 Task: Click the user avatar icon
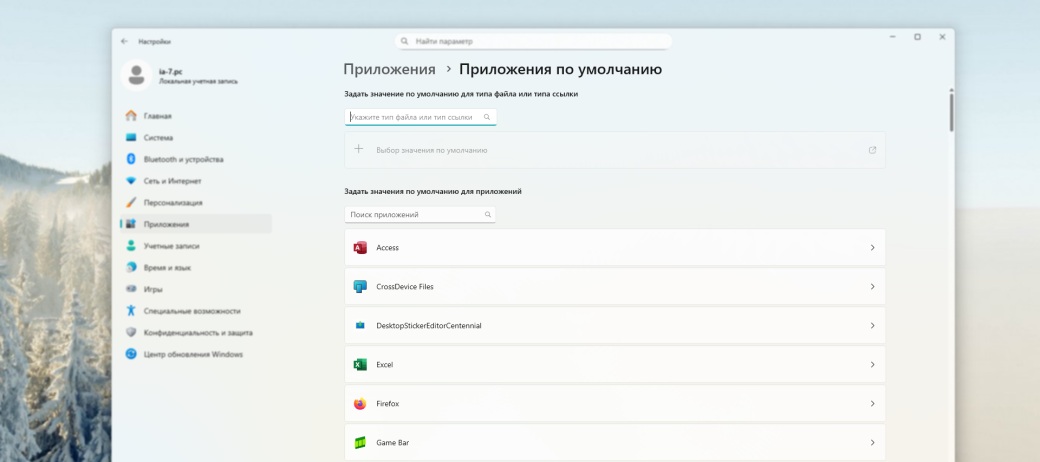137,76
